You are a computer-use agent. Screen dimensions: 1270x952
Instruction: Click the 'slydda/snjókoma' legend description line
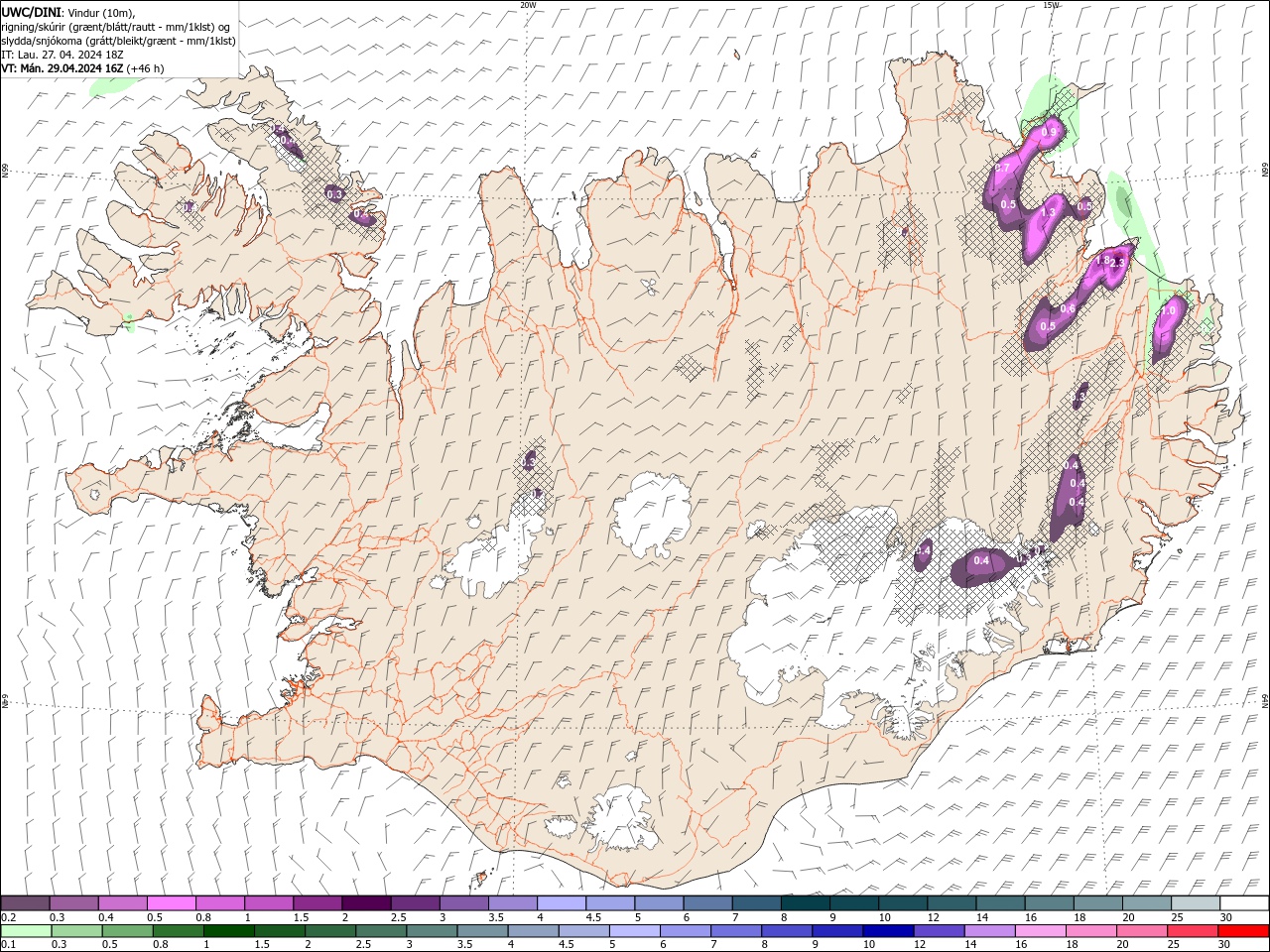point(119,41)
